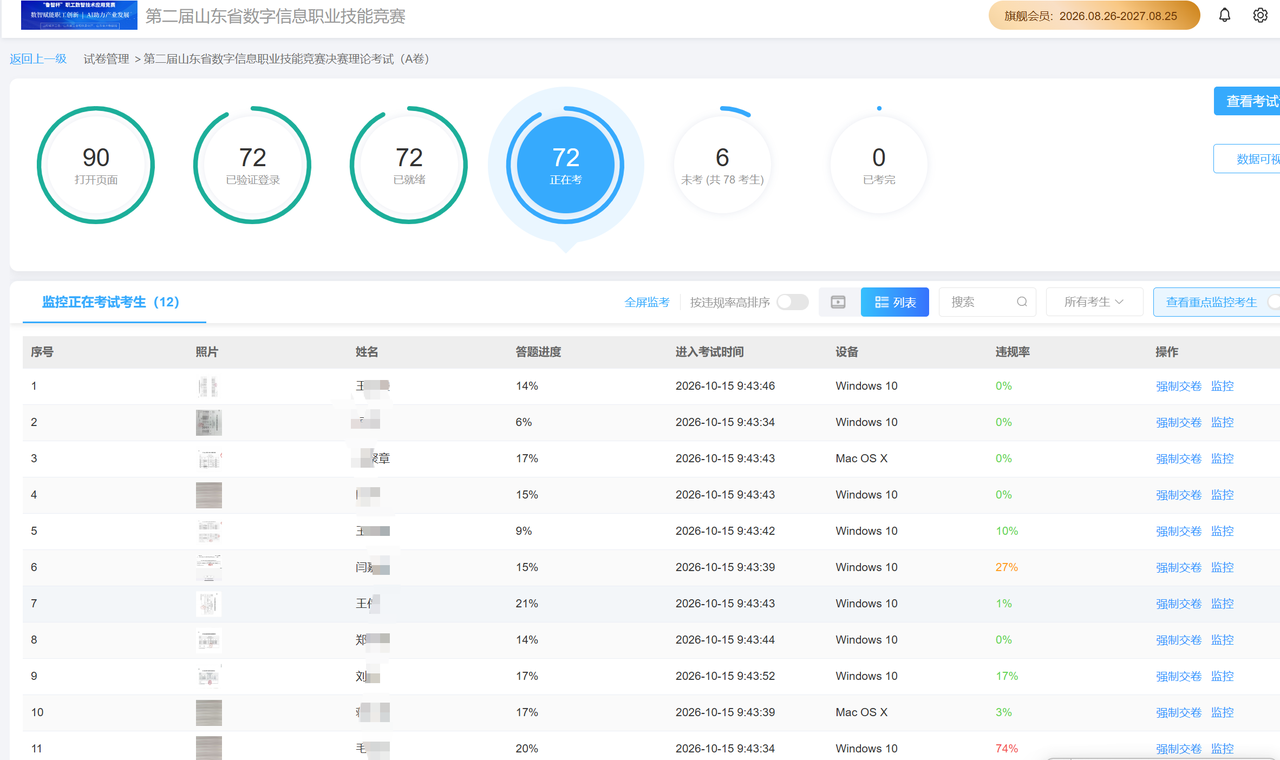Click 强制交卷 for row 1
This screenshot has height=760, width=1280.
[x=1179, y=386]
